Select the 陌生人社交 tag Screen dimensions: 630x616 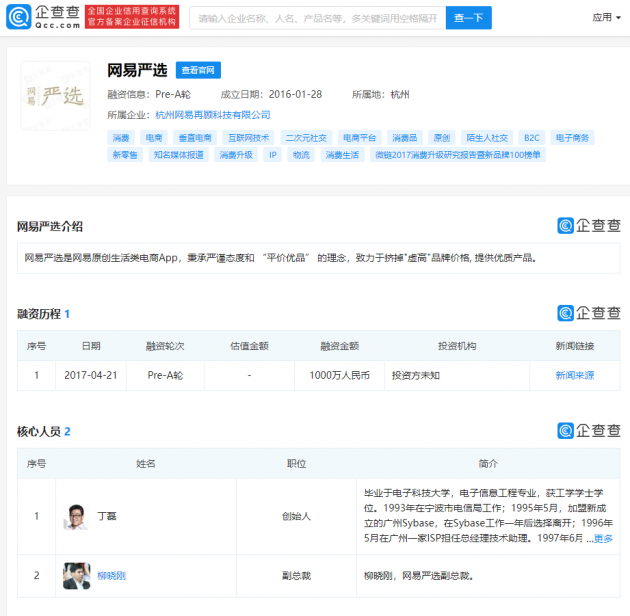click(487, 138)
